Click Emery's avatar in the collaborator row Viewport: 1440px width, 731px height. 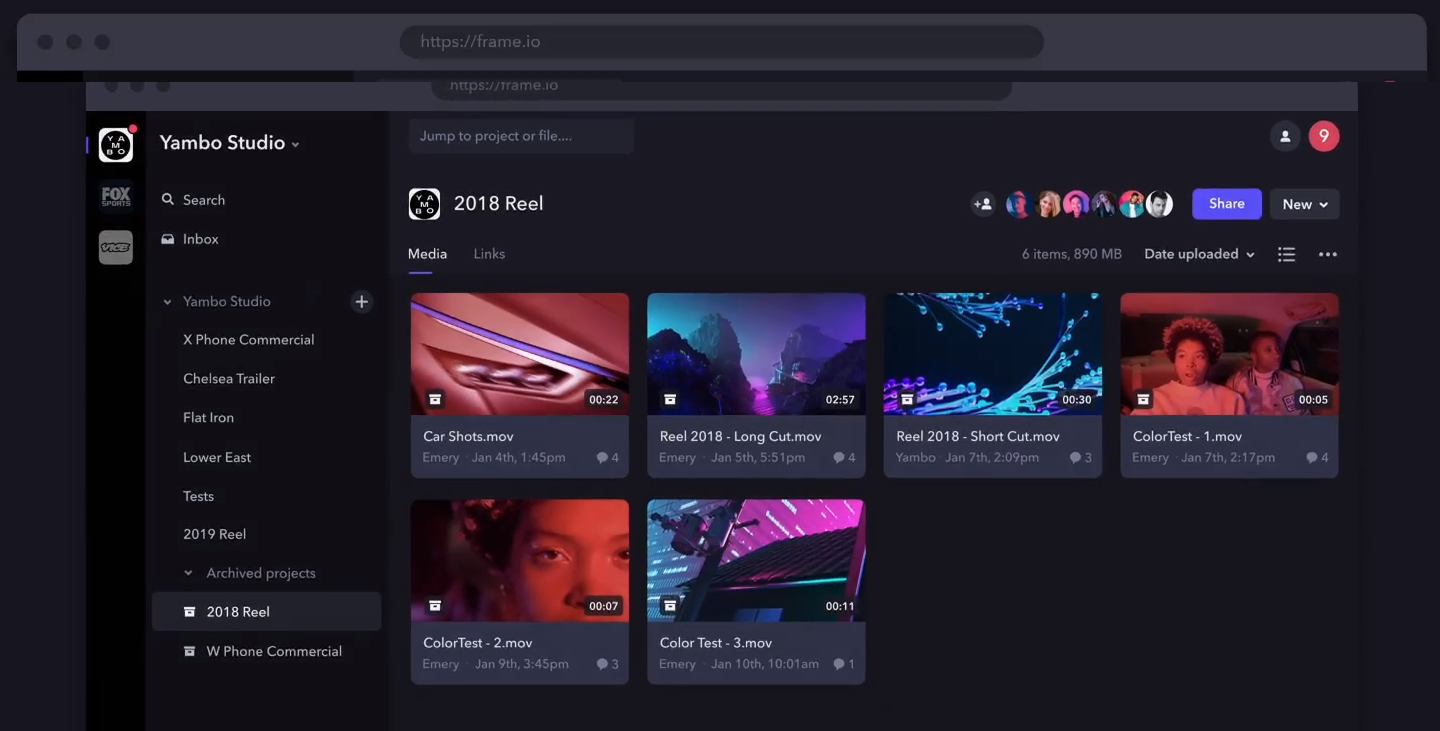click(x=1018, y=203)
